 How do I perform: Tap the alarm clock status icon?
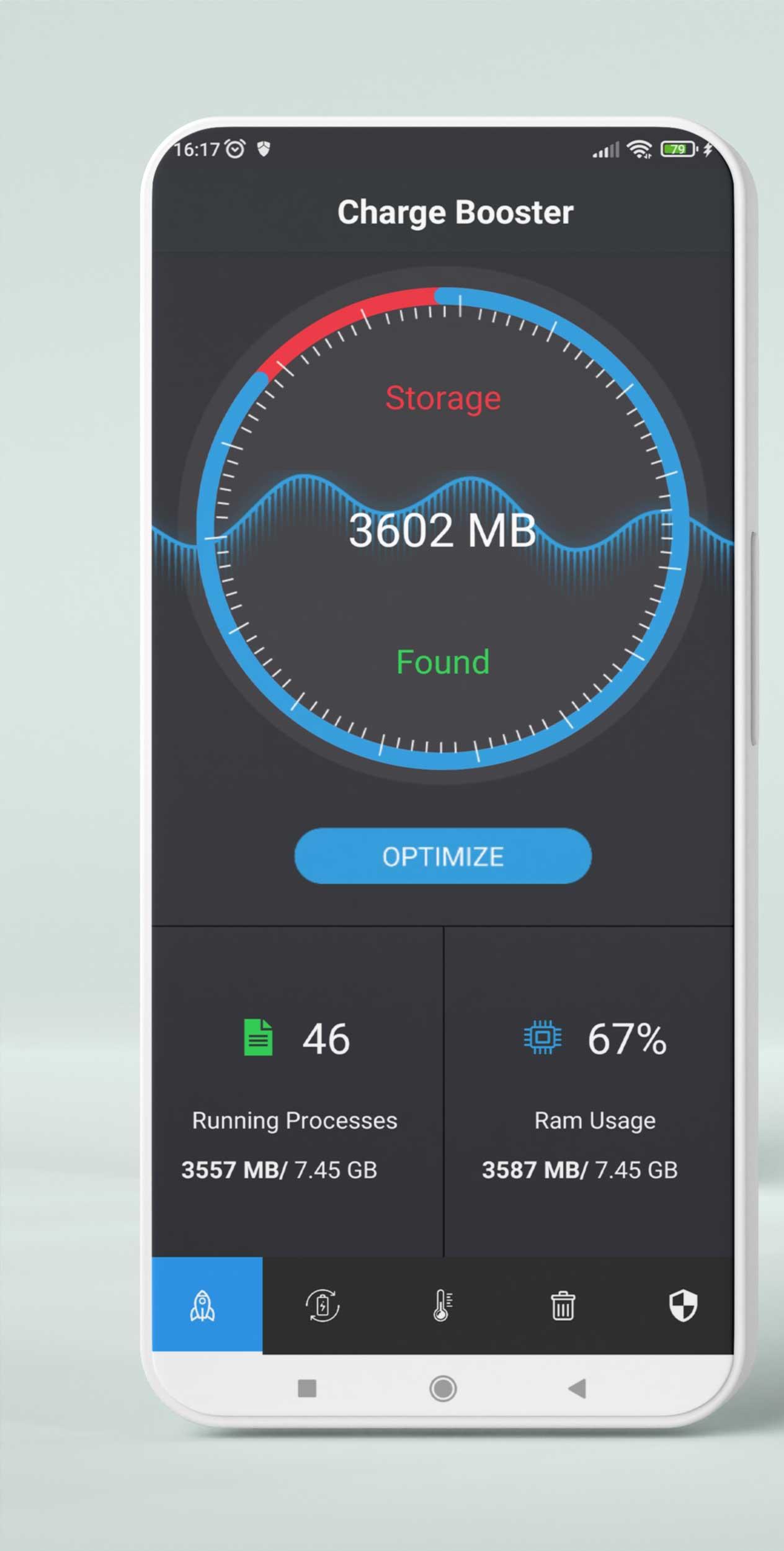pyautogui.click(x=235, y=149)
